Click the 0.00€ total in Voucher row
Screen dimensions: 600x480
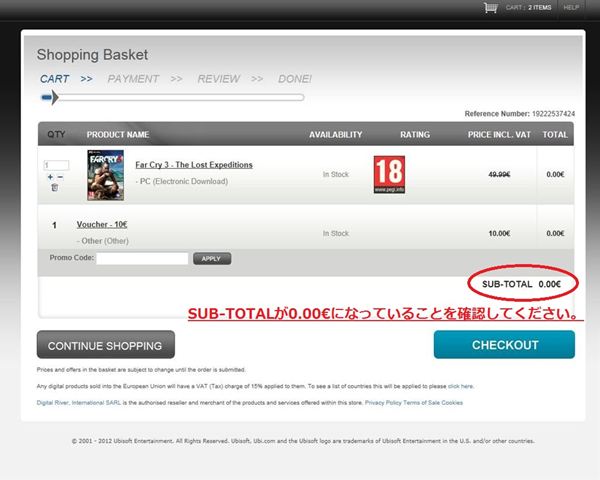coord(555,233)
